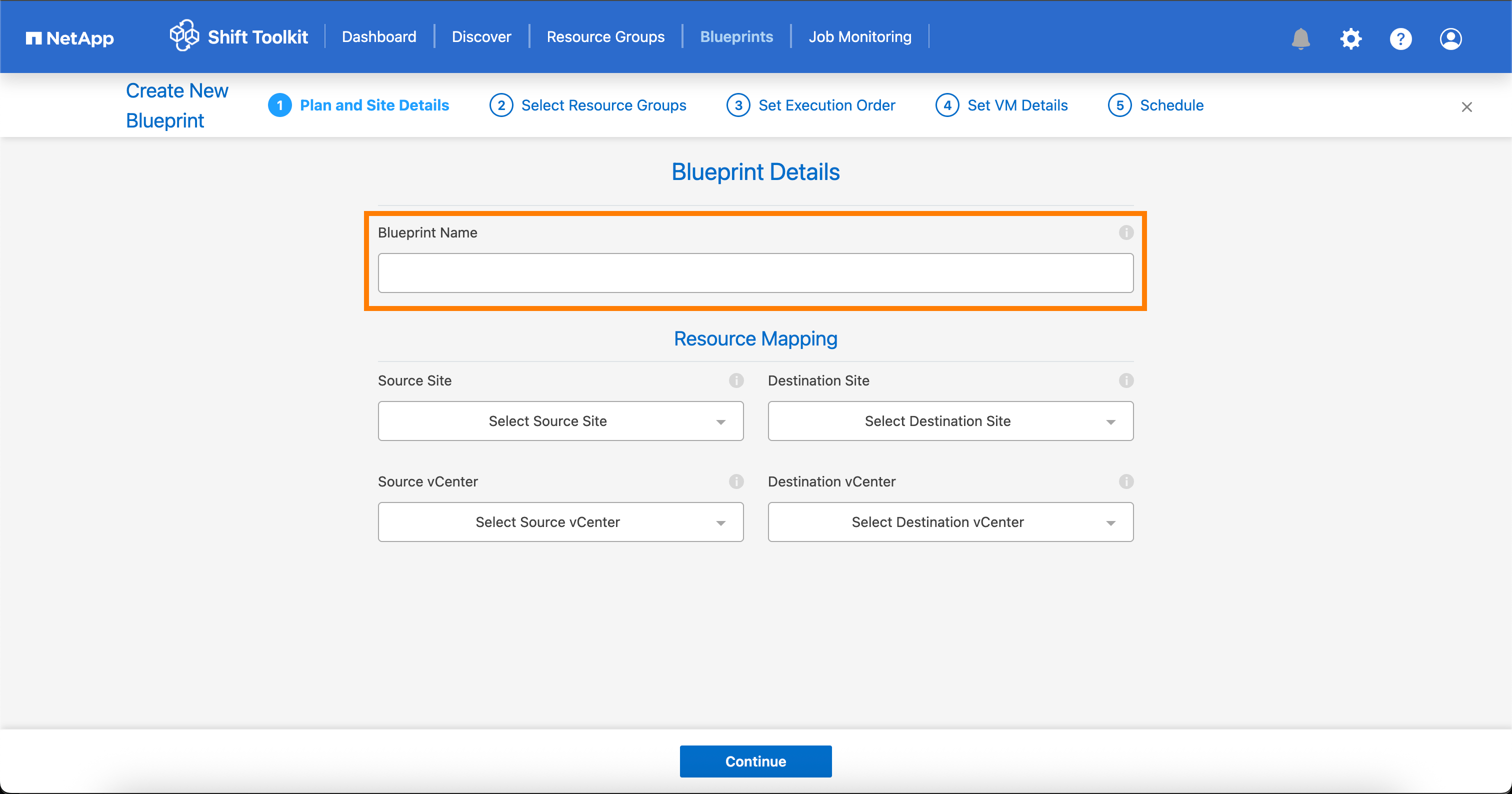Go to the Dashboard tab
This screenshot has width=1512, height=794.
[379, 37]
